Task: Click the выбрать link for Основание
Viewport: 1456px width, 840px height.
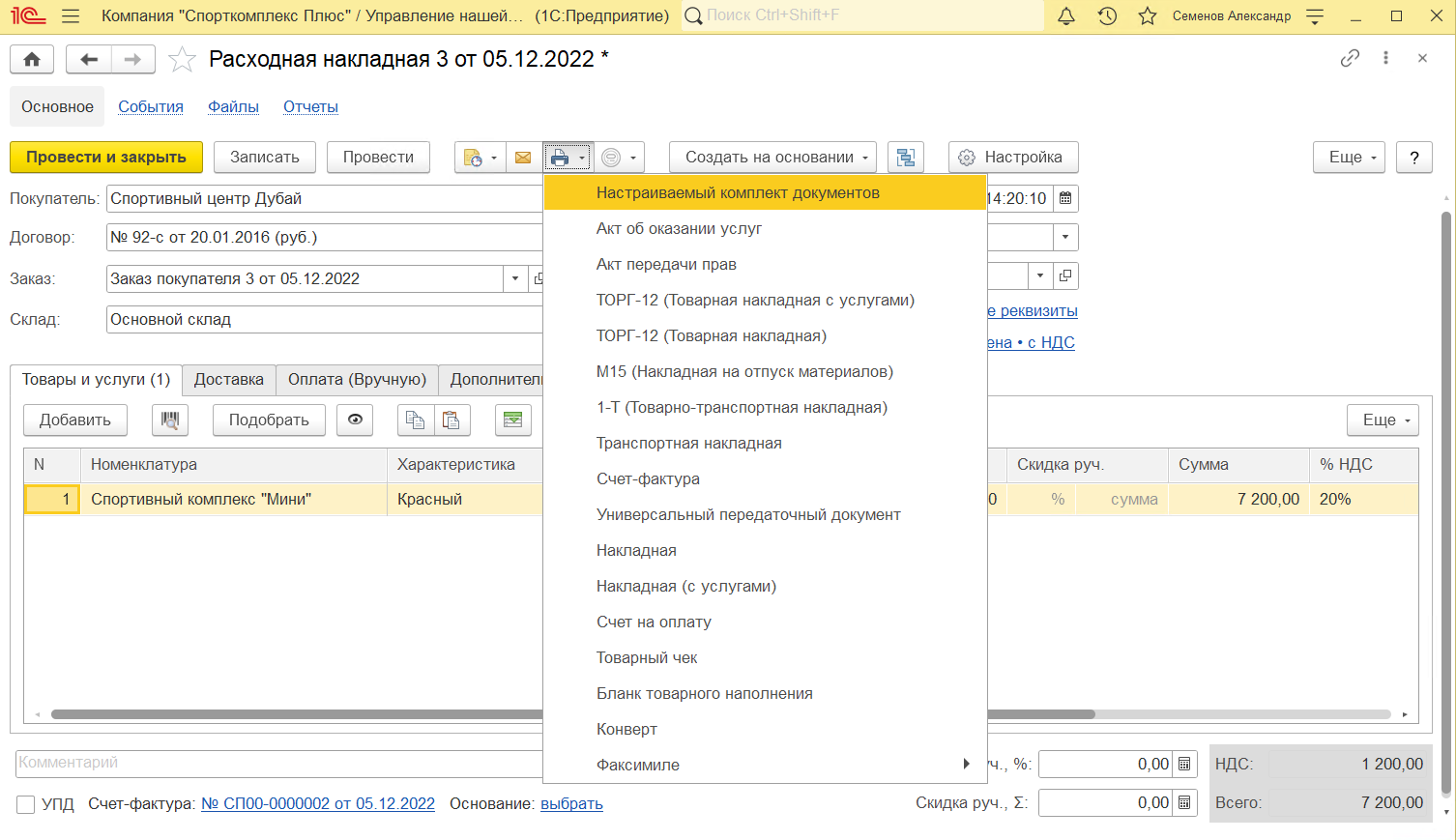Action: tap(571, 804)
